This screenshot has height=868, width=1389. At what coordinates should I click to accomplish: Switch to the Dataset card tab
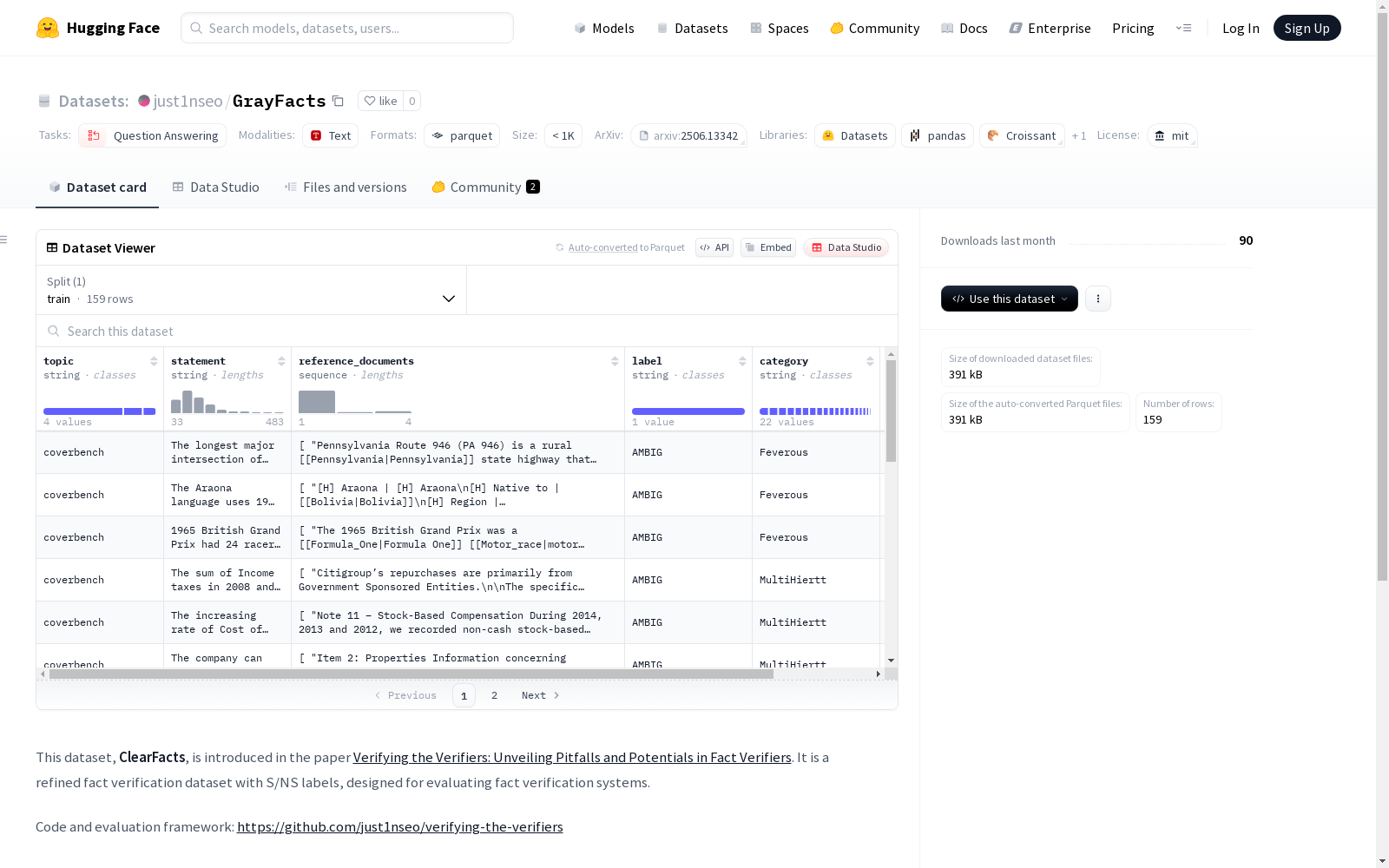click(x=97, y=187)
